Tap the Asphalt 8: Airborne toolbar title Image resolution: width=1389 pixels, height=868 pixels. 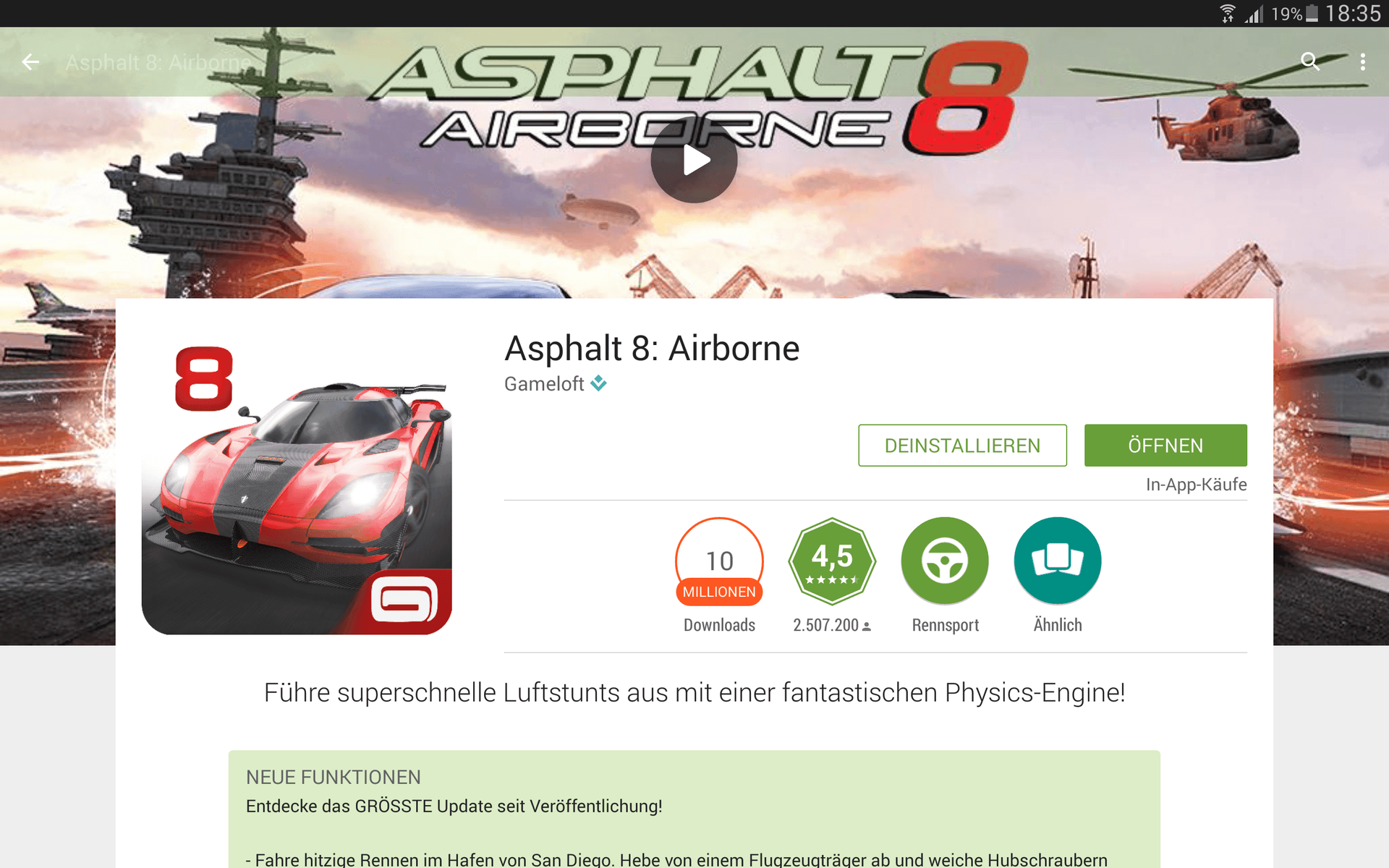(x=158, y=63)
